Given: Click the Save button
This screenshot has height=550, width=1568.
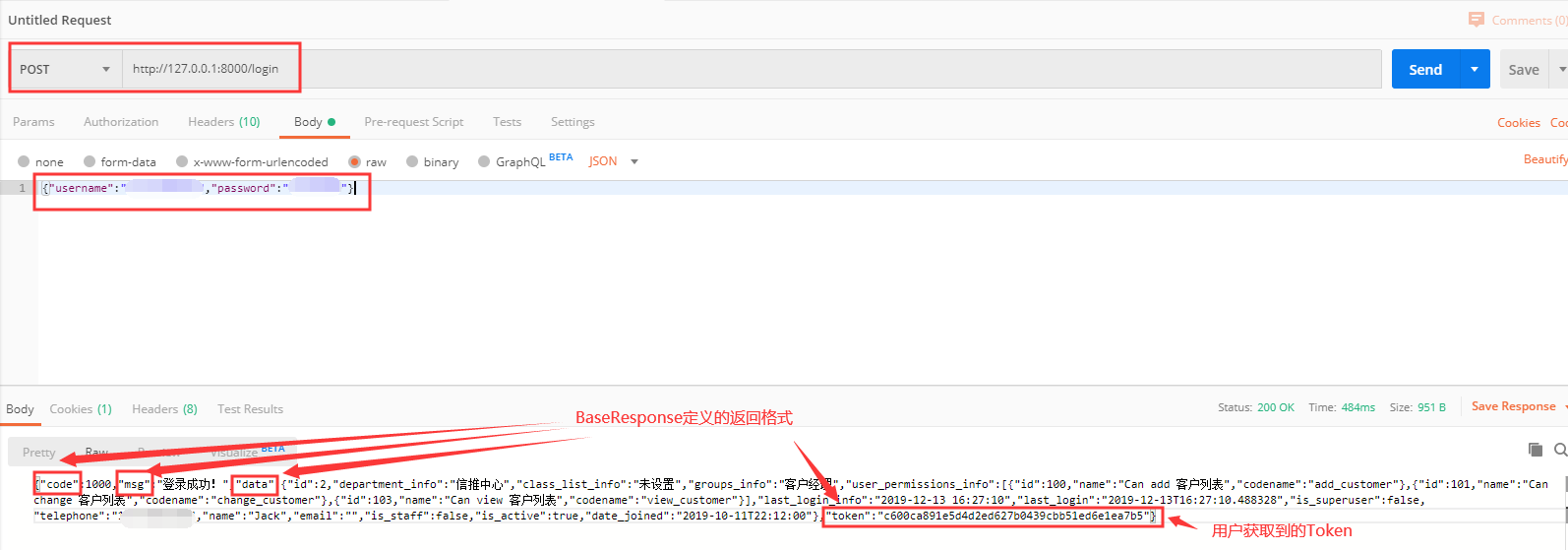Looking at the screenshot, I should point(1524,69).
